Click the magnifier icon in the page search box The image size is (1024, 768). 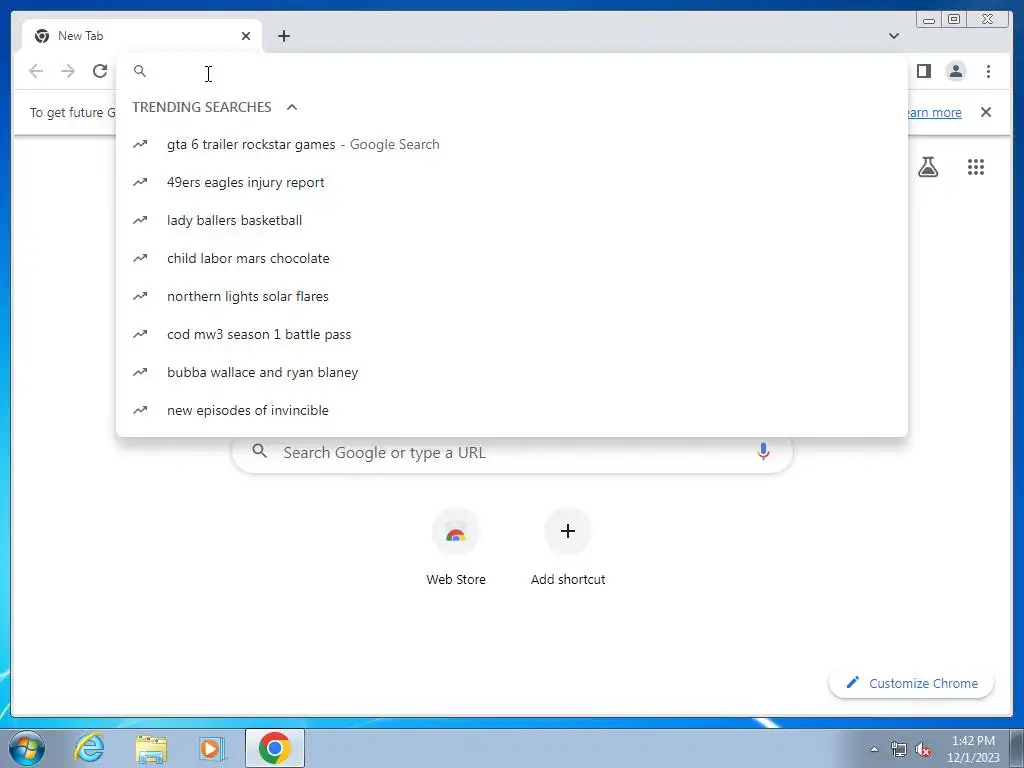coord(259,451)
